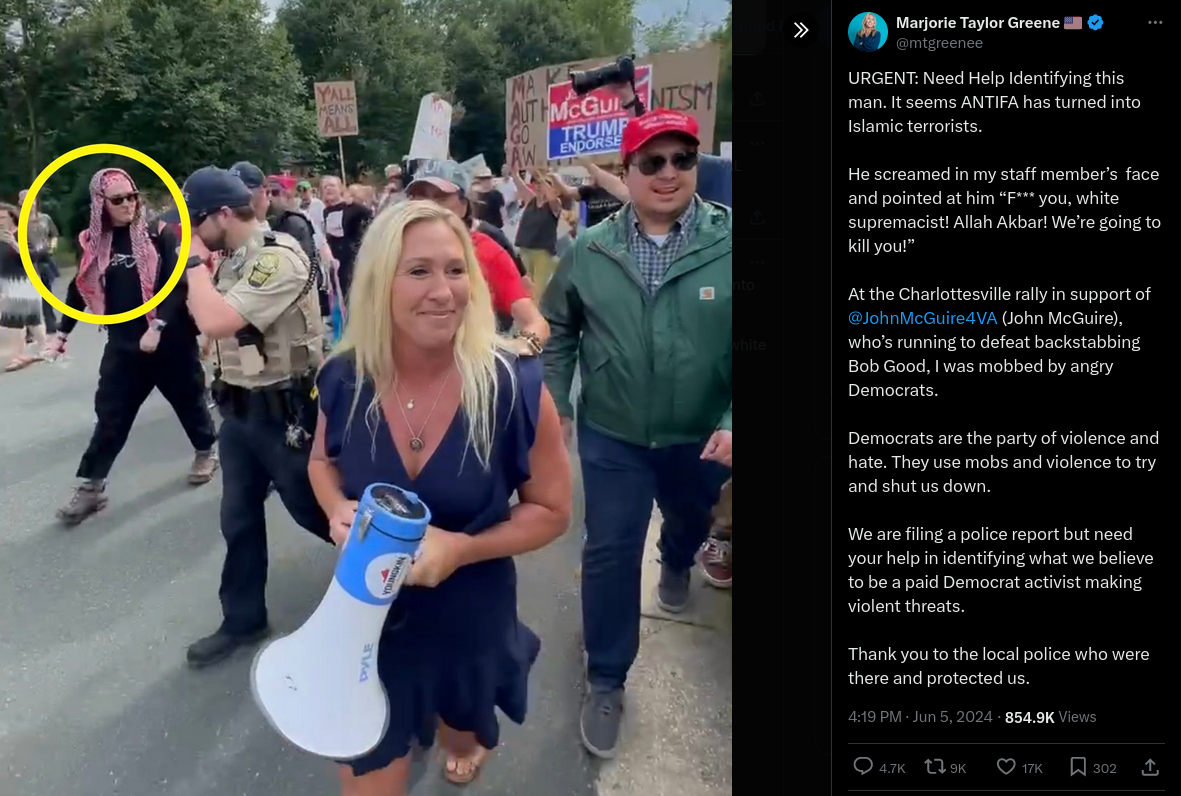Collapse the side panel with the double-chevron icon
1181x796 pixels.
click(x=801, y=30)
